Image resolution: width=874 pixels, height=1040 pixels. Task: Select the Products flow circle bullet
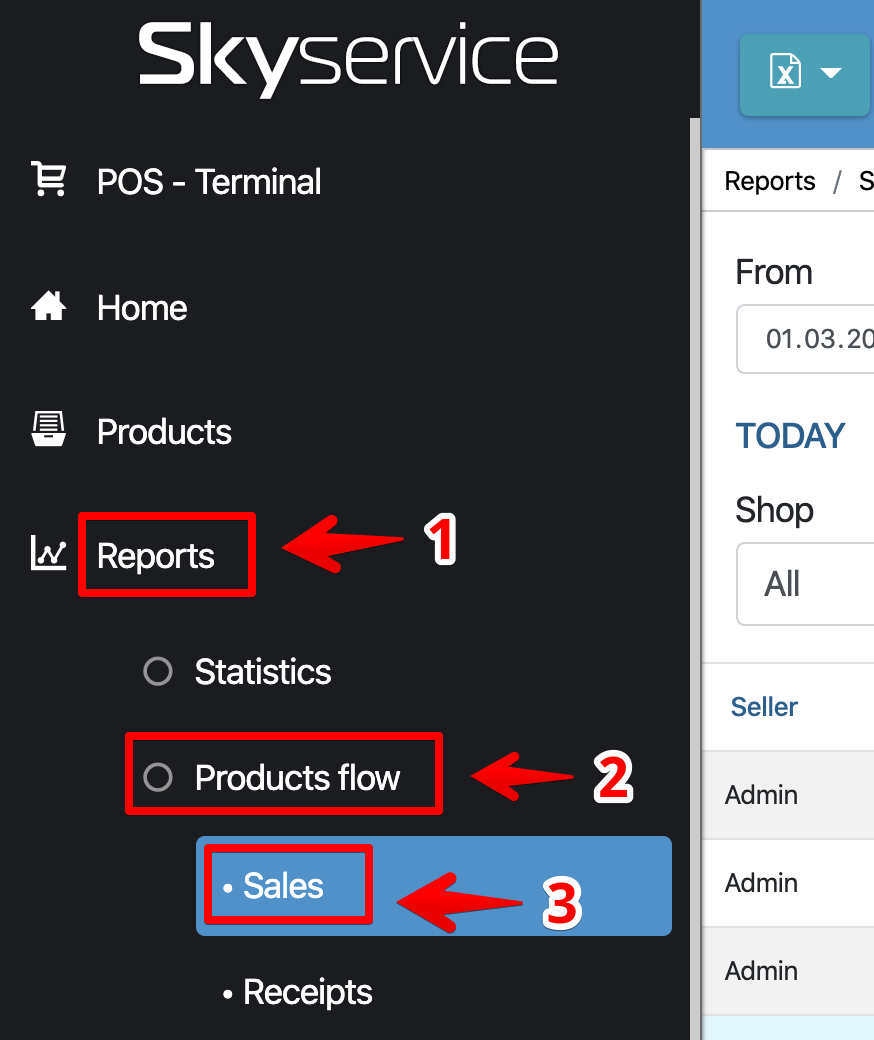tap(158, 777)
